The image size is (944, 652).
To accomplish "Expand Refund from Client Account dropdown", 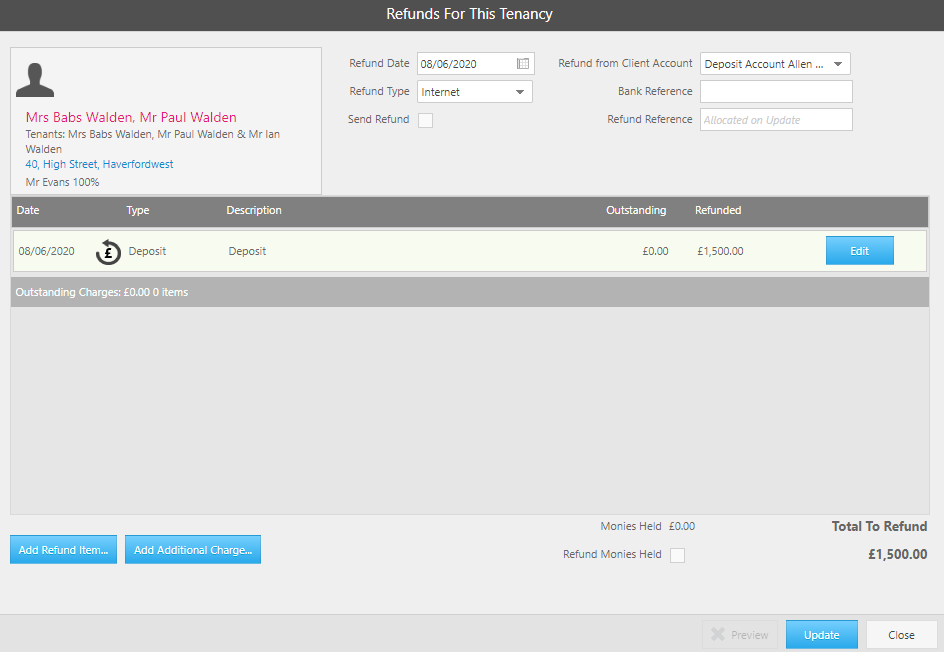I will (775, 64).
